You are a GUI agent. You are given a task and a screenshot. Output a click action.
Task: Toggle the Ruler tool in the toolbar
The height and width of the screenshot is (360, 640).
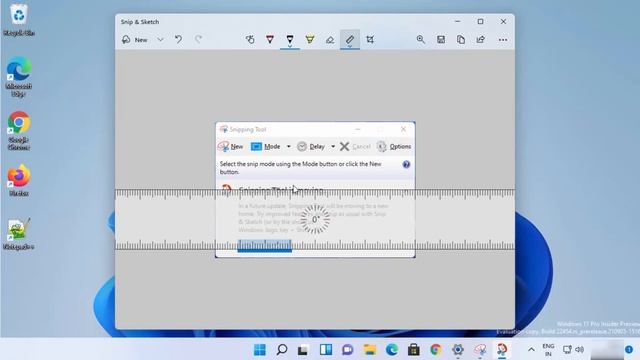click(x=350, y=40)
